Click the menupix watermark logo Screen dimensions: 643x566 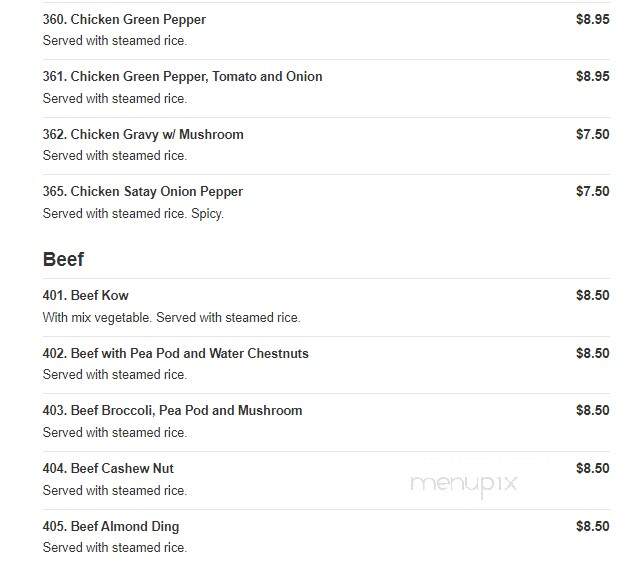[x=464, y=484]
